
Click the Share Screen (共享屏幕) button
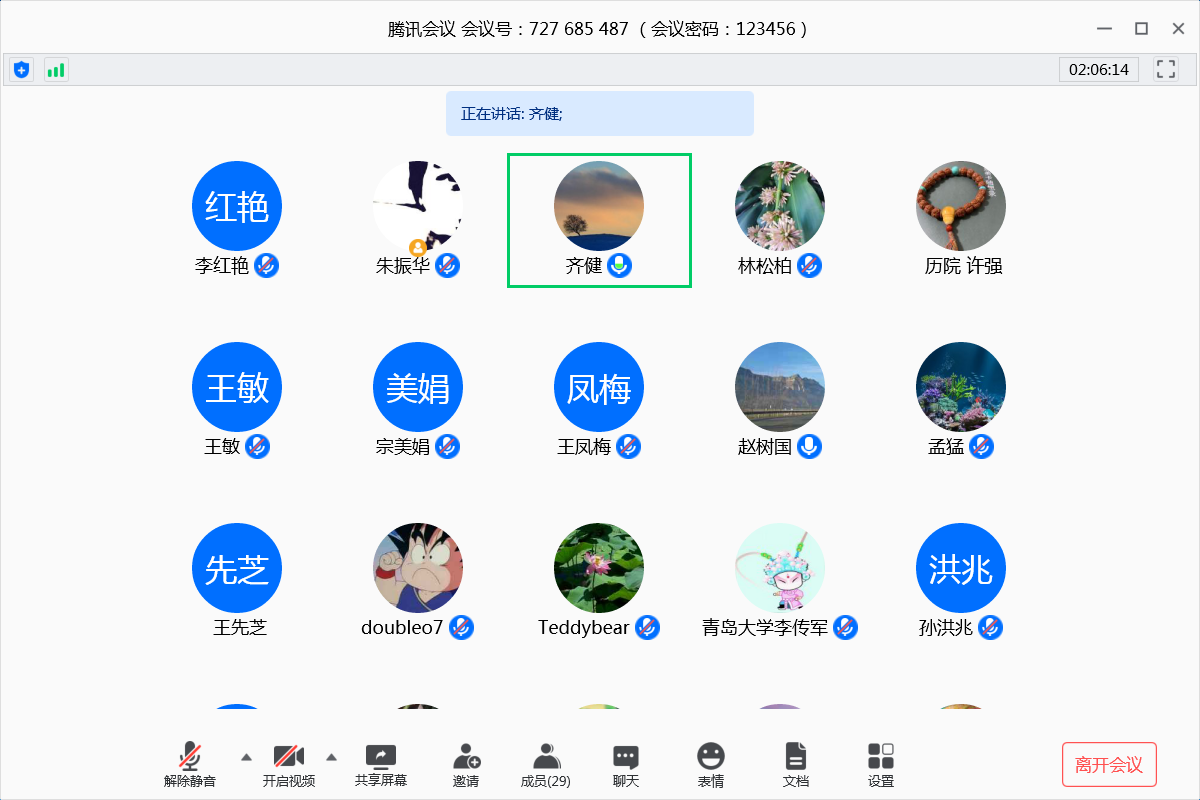(x=381, y=765)
